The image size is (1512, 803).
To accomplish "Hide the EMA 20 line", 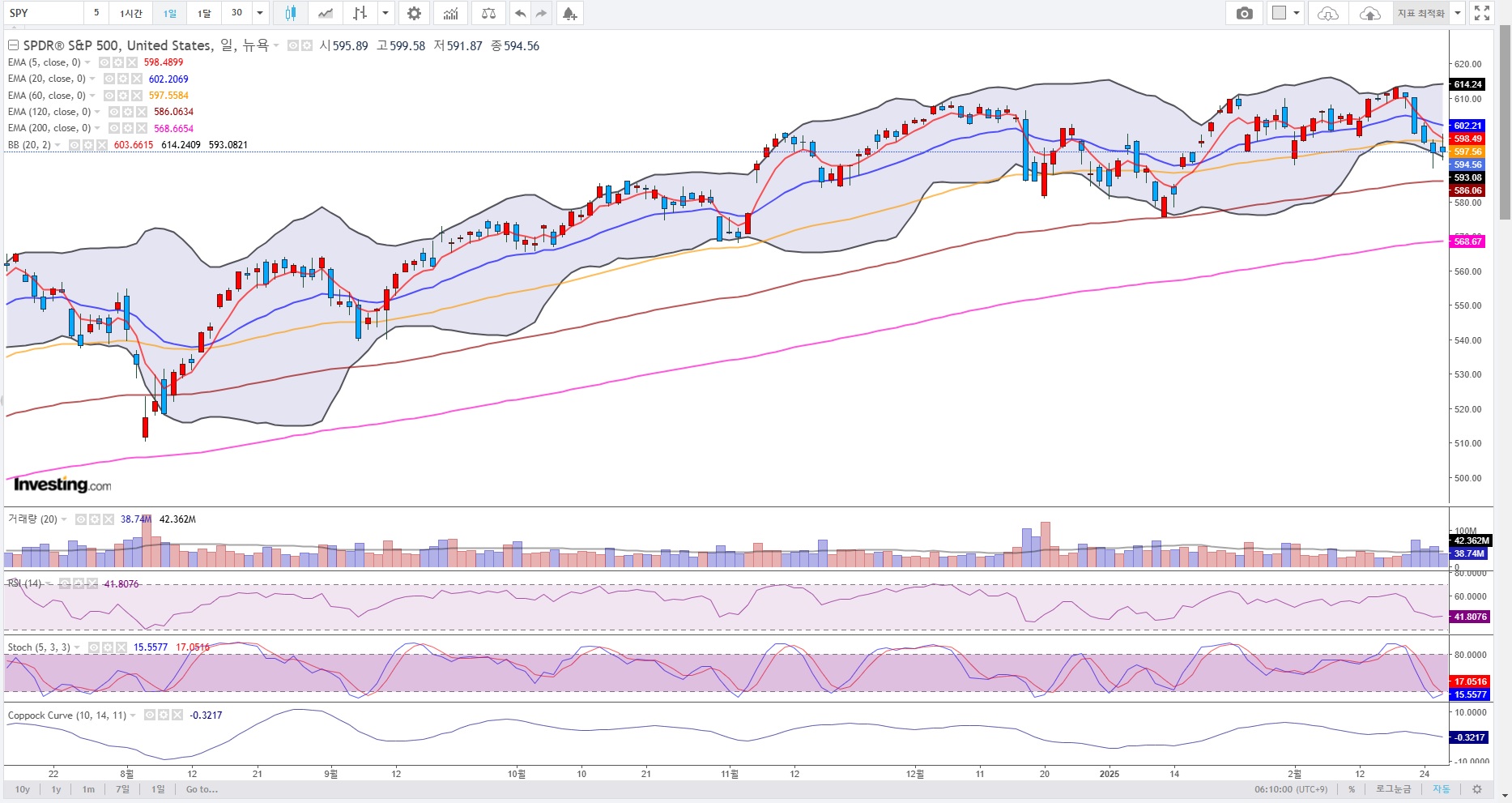I will click(109, 79).
